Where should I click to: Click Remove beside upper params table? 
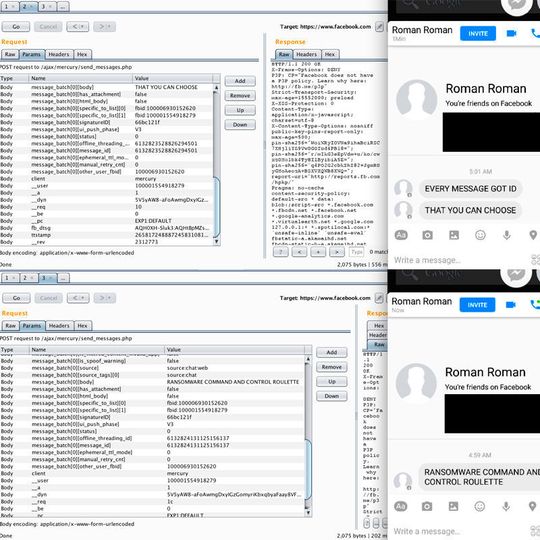pyautogui.click(x=240, y=95)
